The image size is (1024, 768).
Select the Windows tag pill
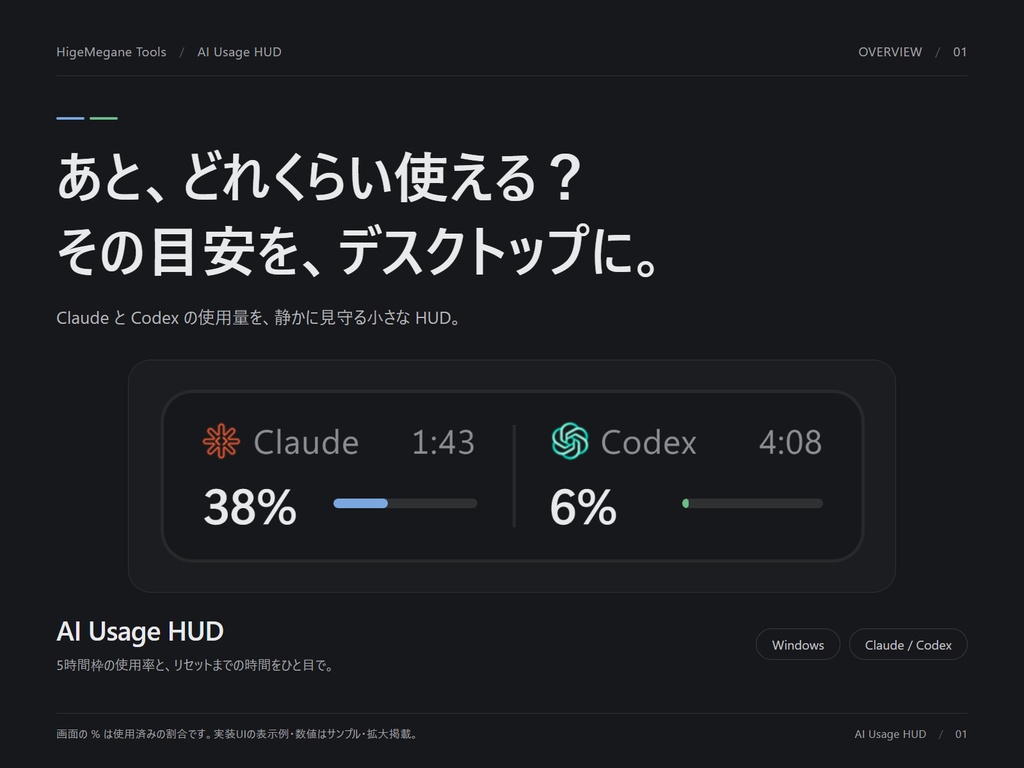(x=797, y=645)
